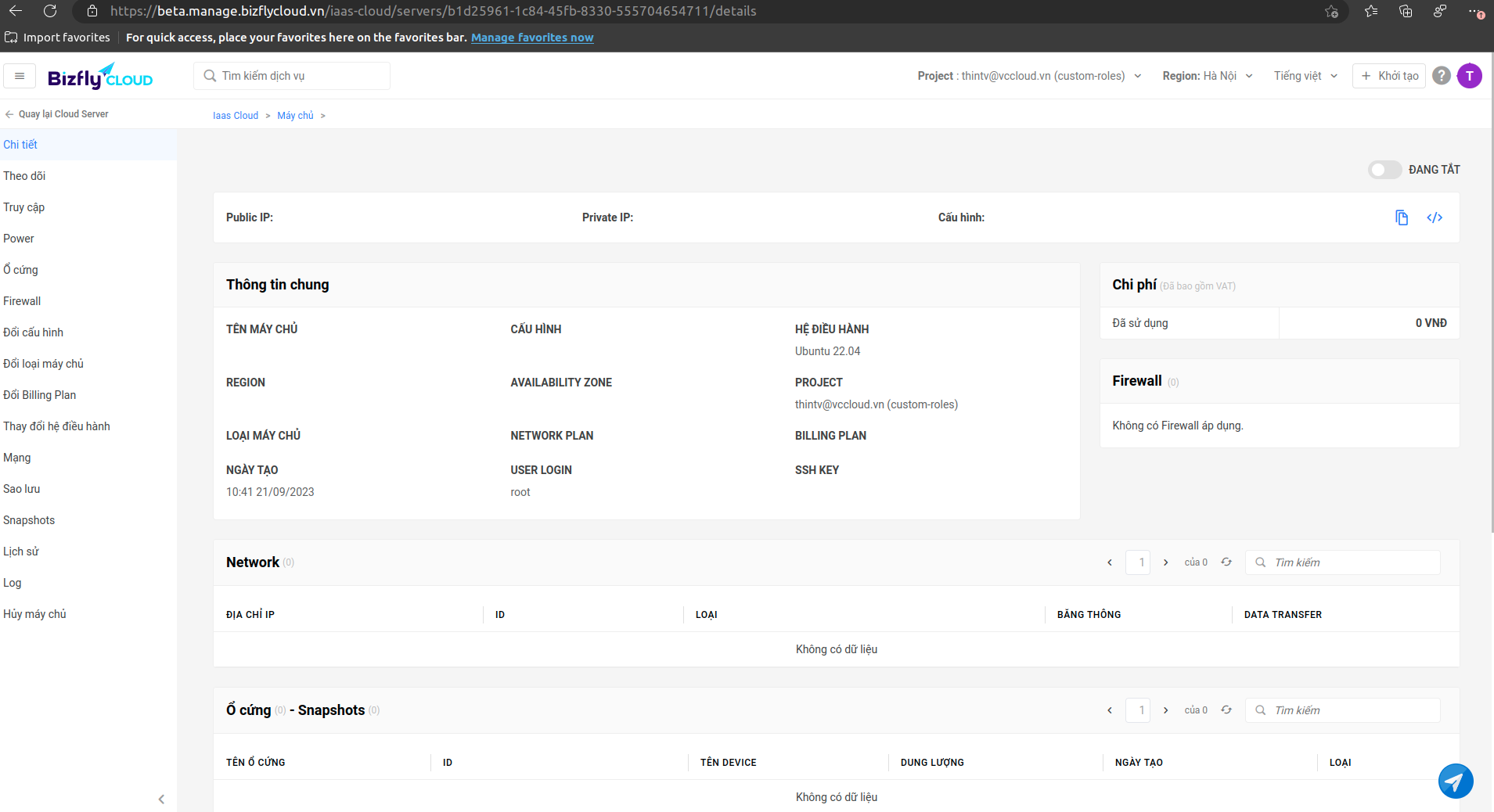1494x812 pixels.
Task: Expand the Project selector dropdown
Action: tap(1029, 76)
